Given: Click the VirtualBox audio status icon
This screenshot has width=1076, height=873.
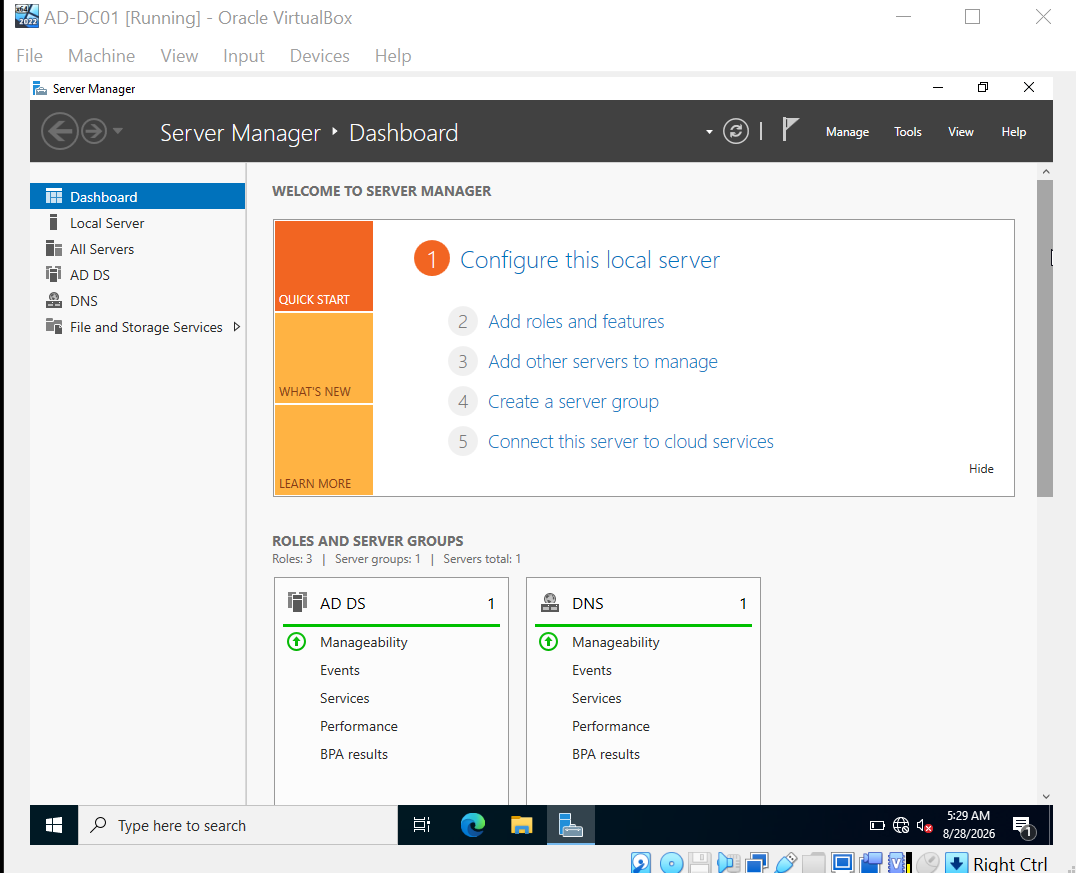Looking at the screenshot, I should pyautogui.click(x=728, y=863).
